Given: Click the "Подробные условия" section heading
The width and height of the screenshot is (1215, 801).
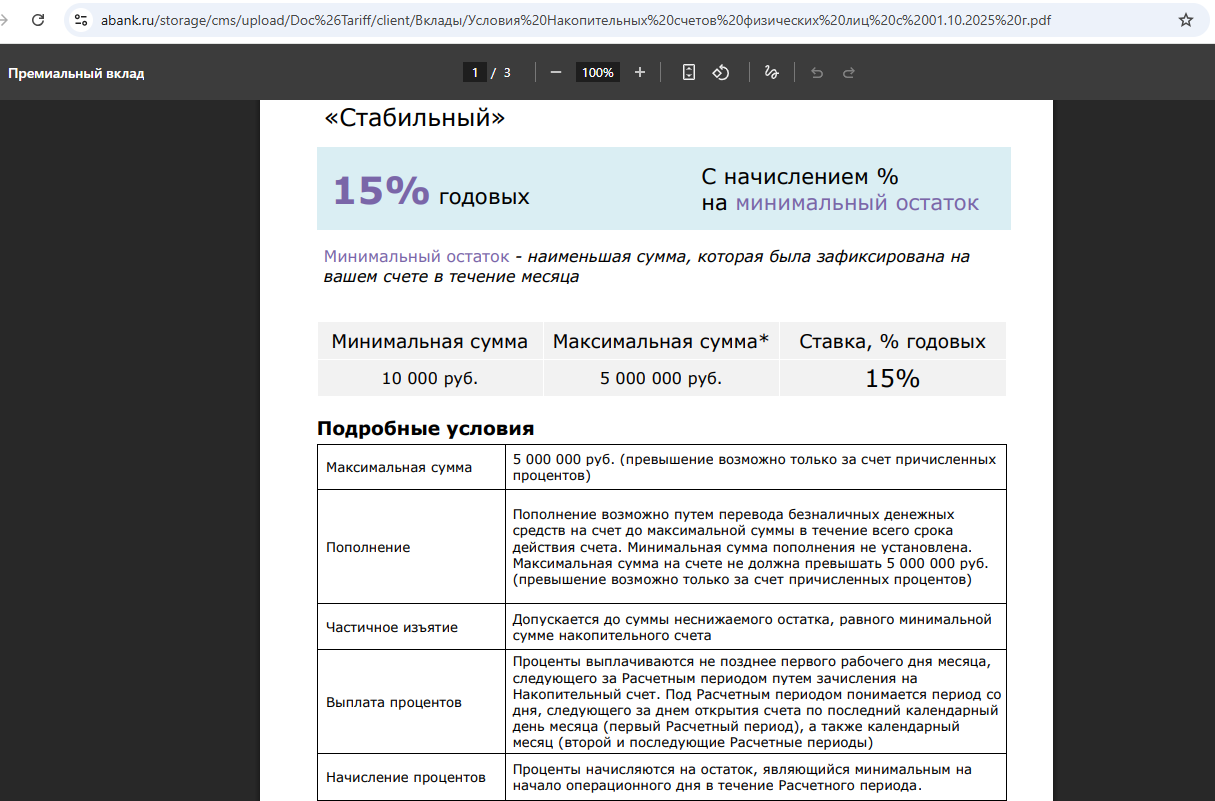Looking at the screenshot, I should [425, 428].
